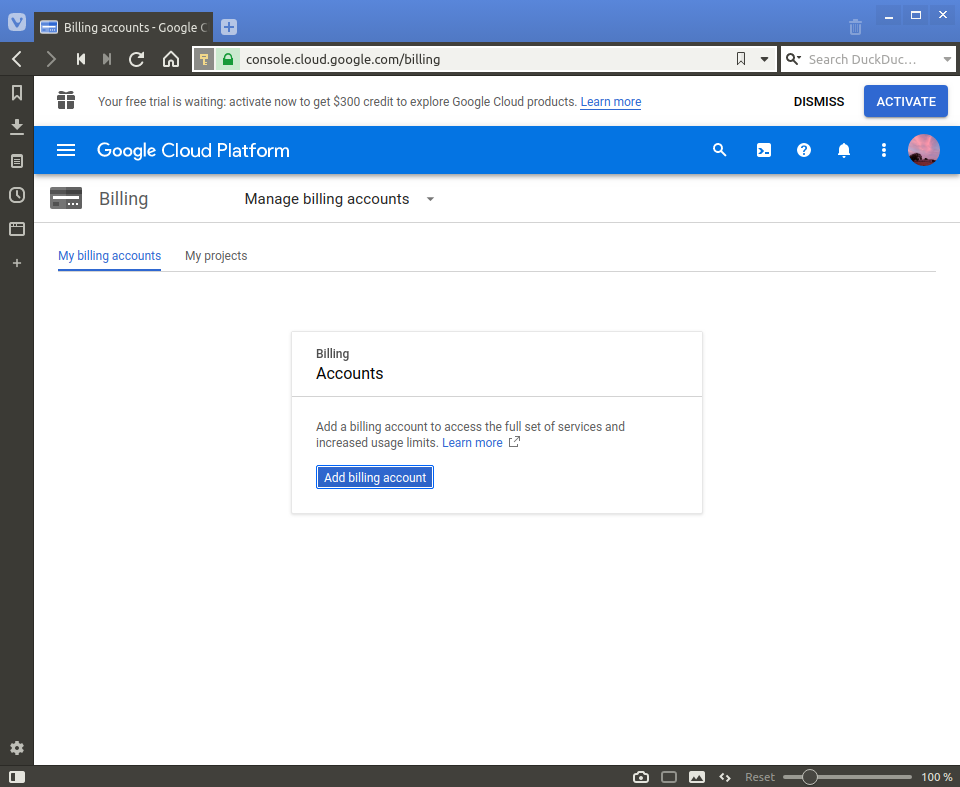This screenshot has width=960, height=787.
Task: Expand the search field history dropdown arrow
Action: (x=947, y=59)
